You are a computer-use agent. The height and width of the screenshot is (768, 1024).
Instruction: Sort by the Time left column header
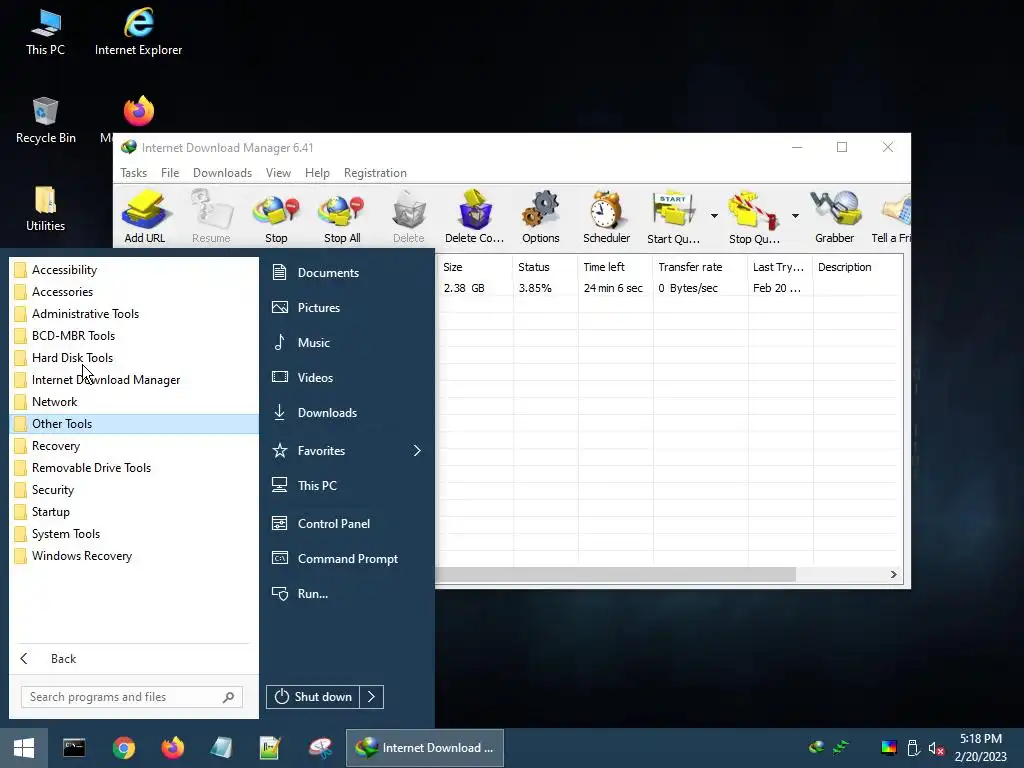click(615, 267)
